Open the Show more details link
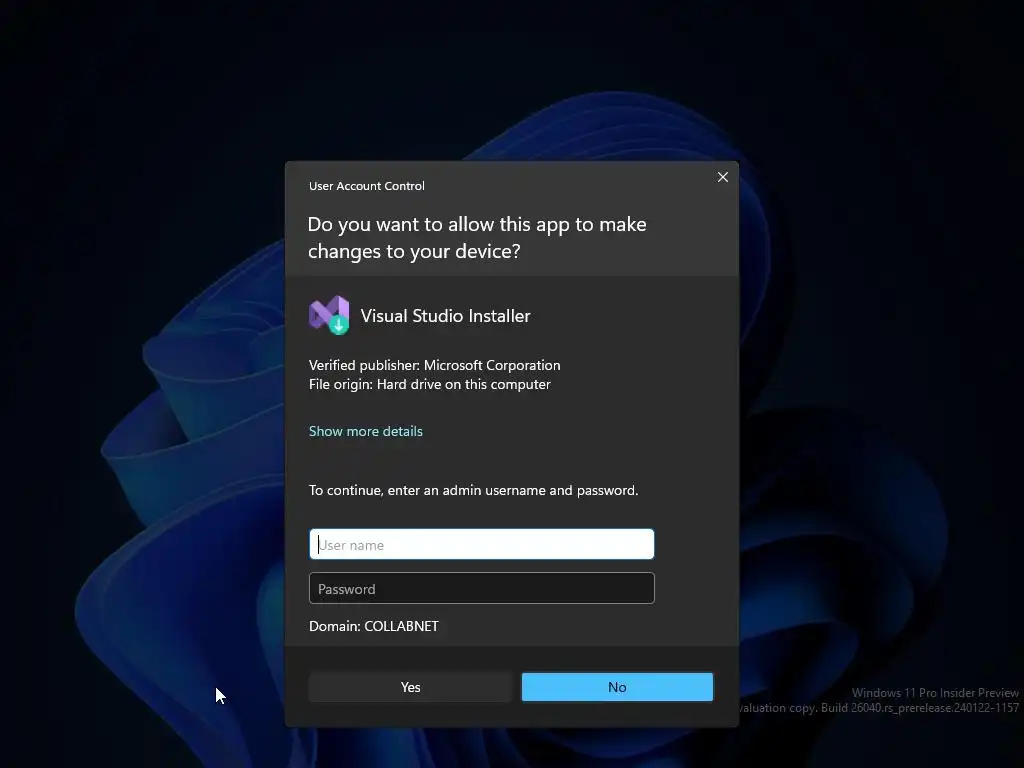This screenshot has height=768, width=1024. point(366,431)
